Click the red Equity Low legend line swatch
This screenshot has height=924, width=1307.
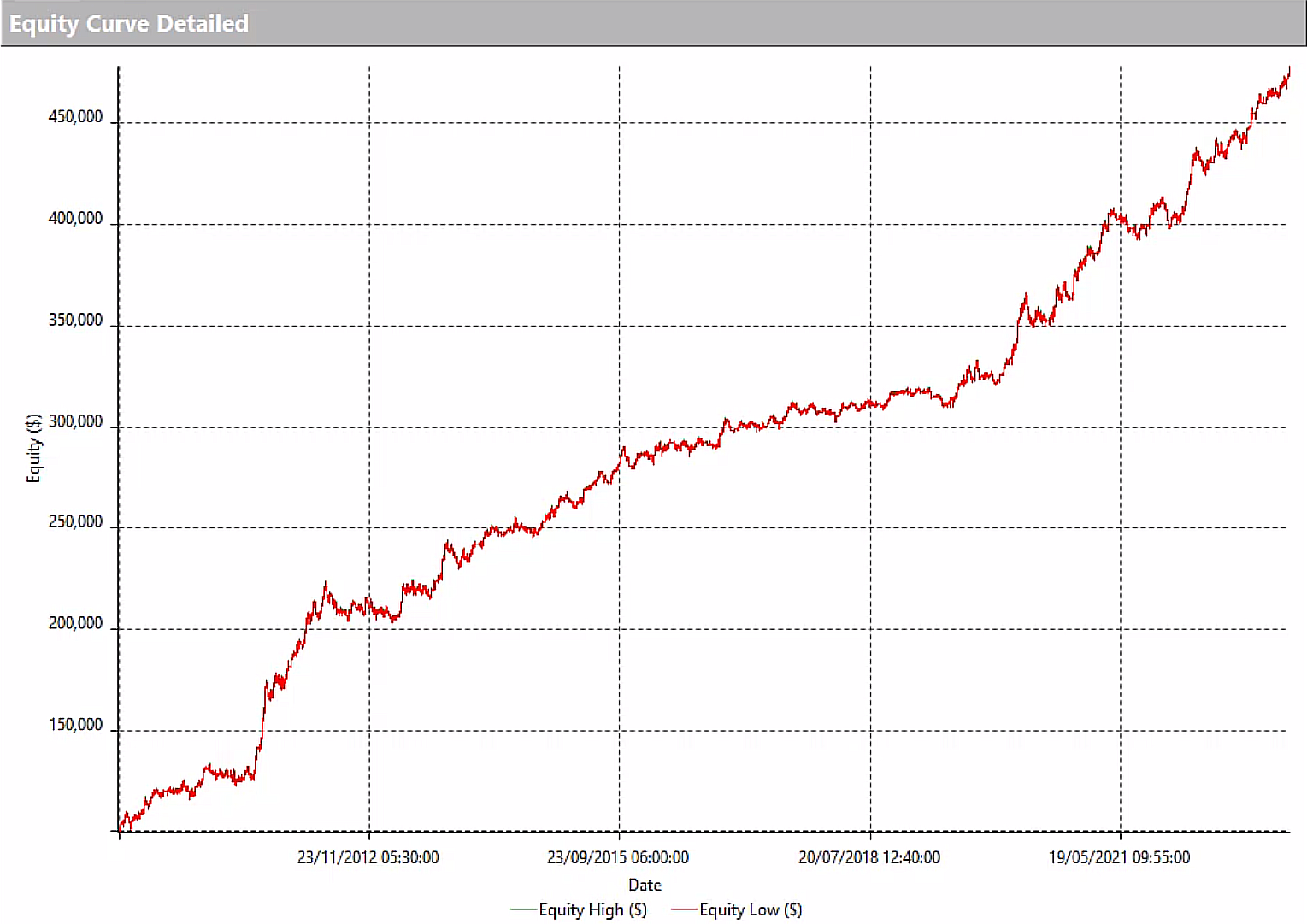coord(684,910)
